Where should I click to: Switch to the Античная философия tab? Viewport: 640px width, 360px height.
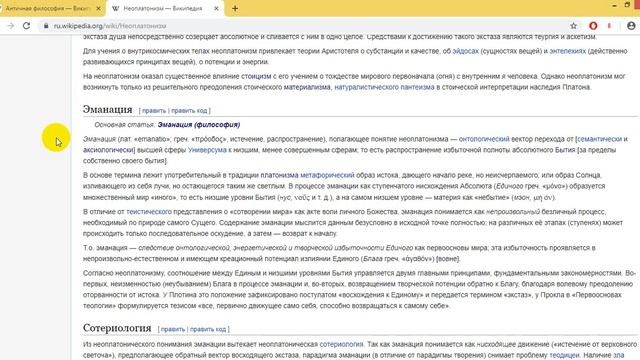[49, 8]
